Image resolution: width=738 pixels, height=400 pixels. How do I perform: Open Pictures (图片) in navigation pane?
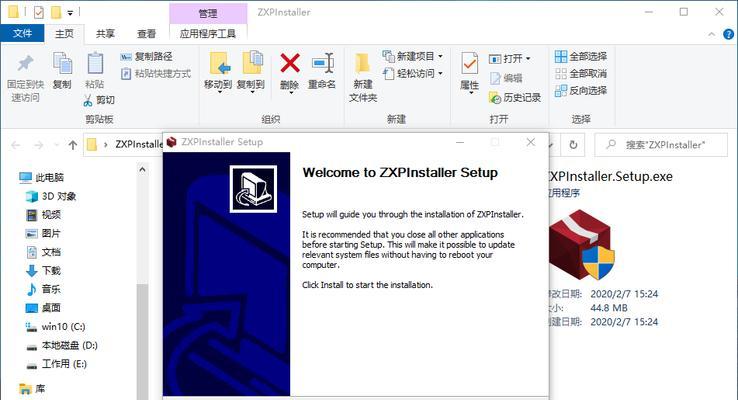pyautogui.click(x=43, y=233)
